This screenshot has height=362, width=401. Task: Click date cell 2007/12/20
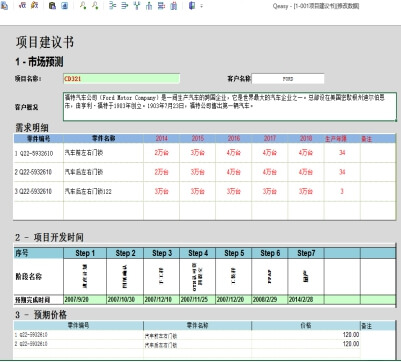pos(234,300)
